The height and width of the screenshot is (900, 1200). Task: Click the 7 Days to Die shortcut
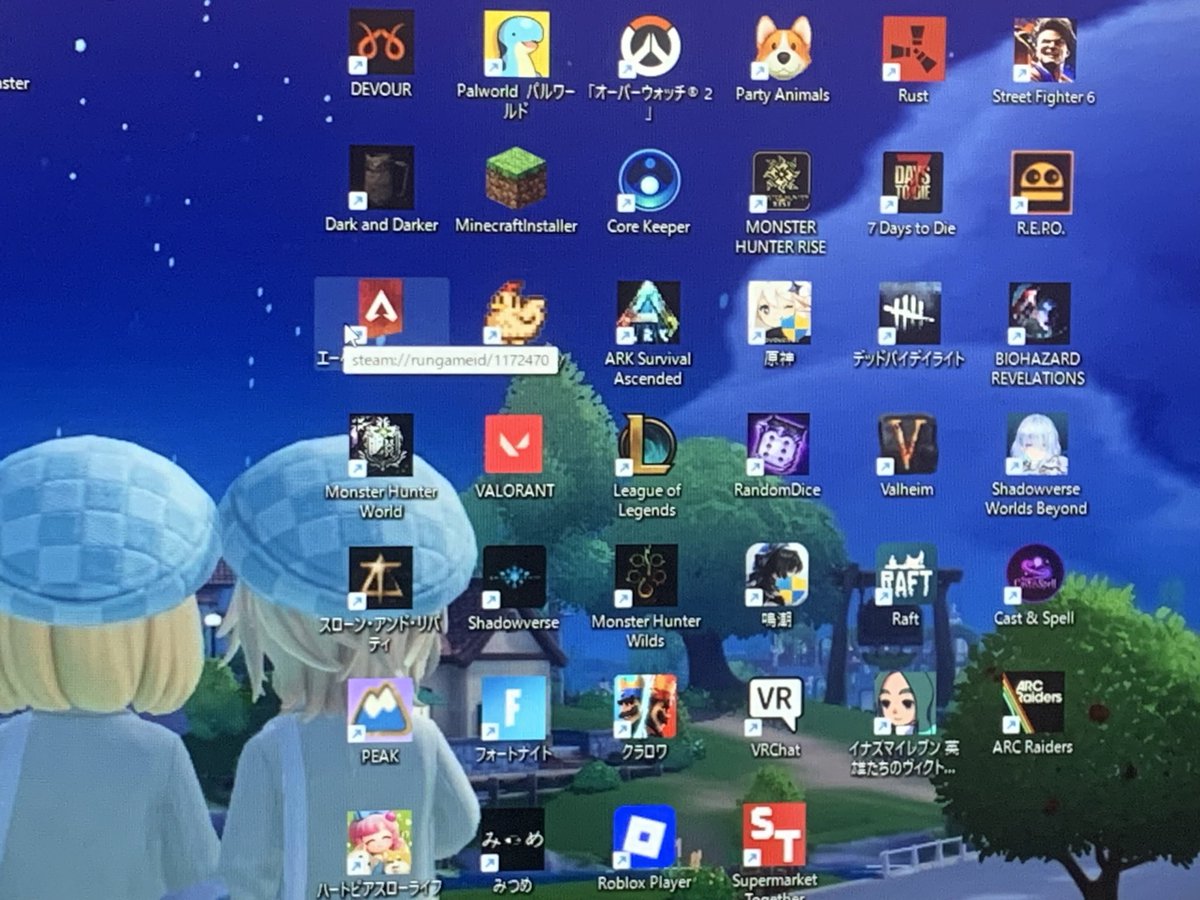[912, 183]
